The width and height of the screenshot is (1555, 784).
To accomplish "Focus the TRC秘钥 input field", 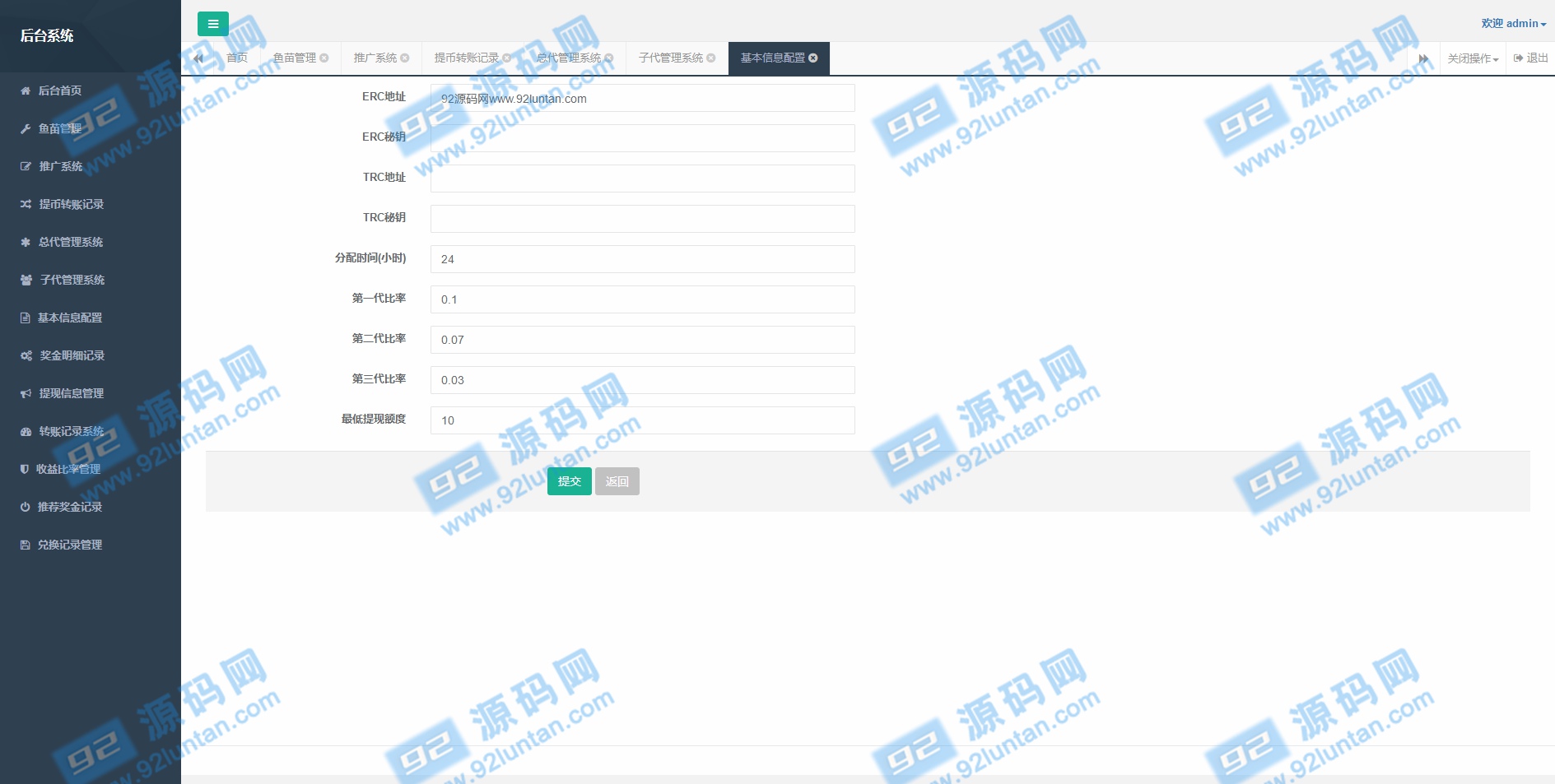I will coord(642,219).
